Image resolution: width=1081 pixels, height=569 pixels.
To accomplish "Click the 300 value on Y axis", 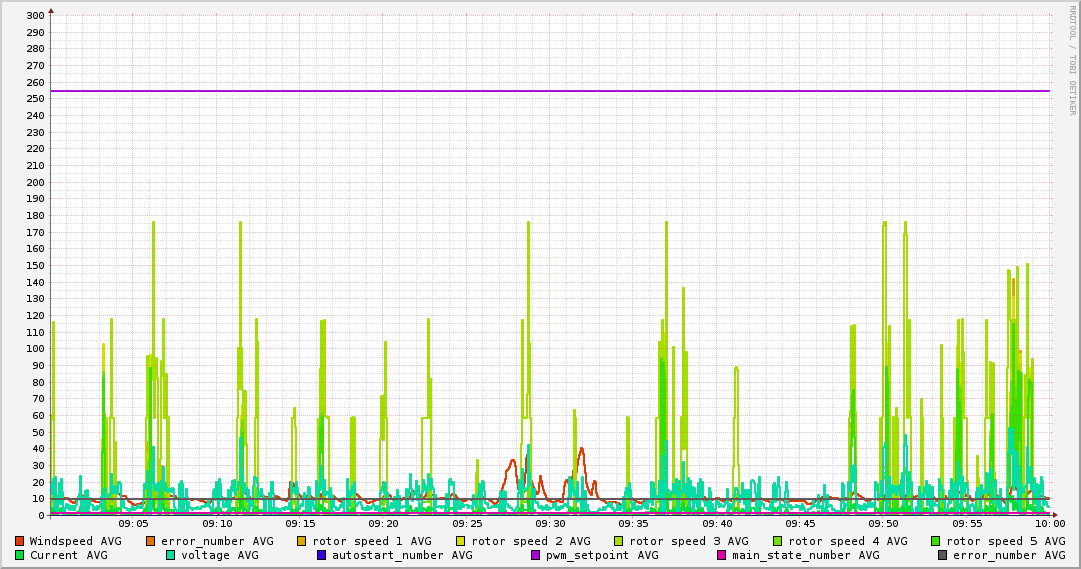I will pos(35,16).
